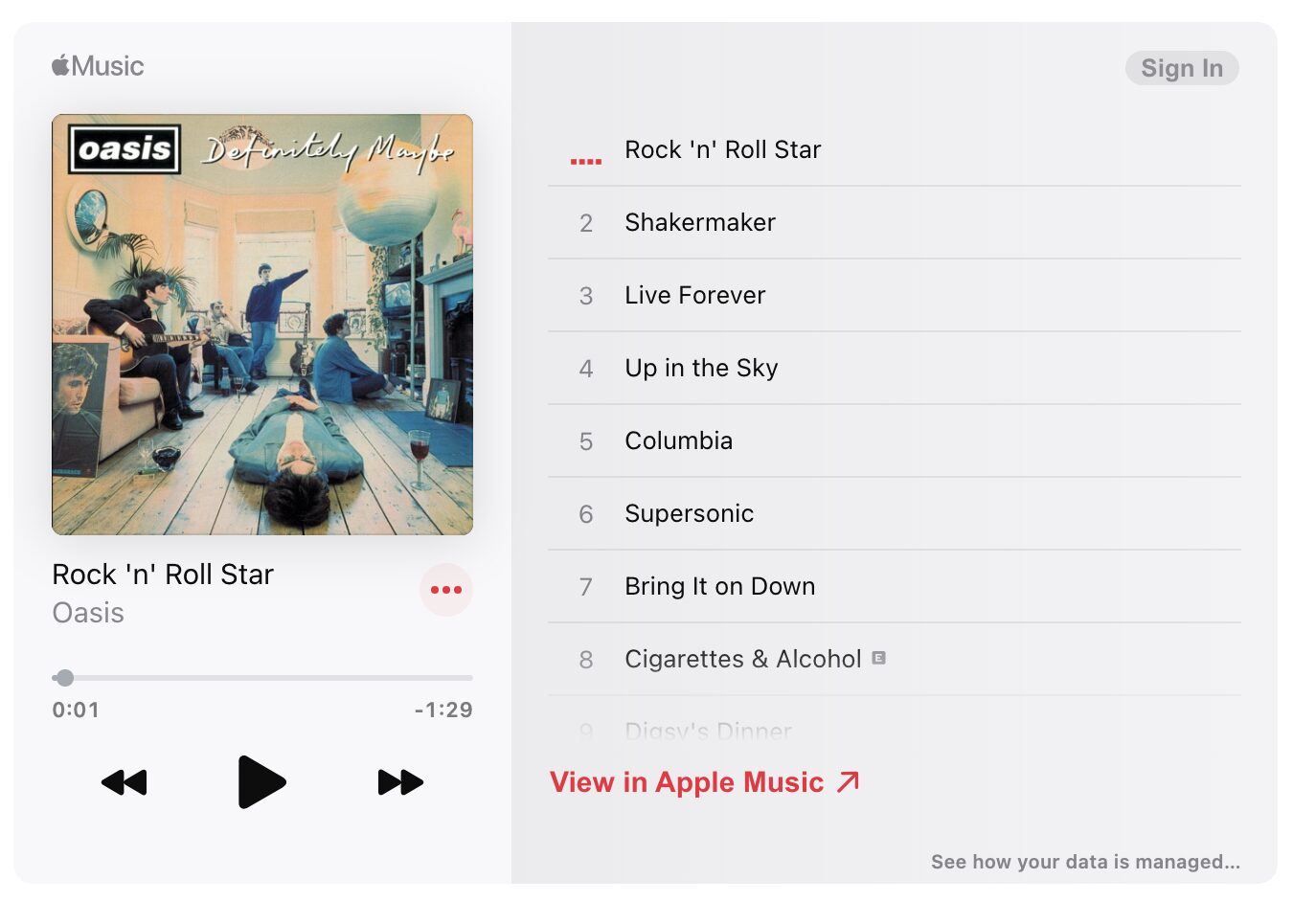The height and width of the screenshot is (902, 1316).
Task: Click the Apple Music logo
Action: [x=98, y=66]
